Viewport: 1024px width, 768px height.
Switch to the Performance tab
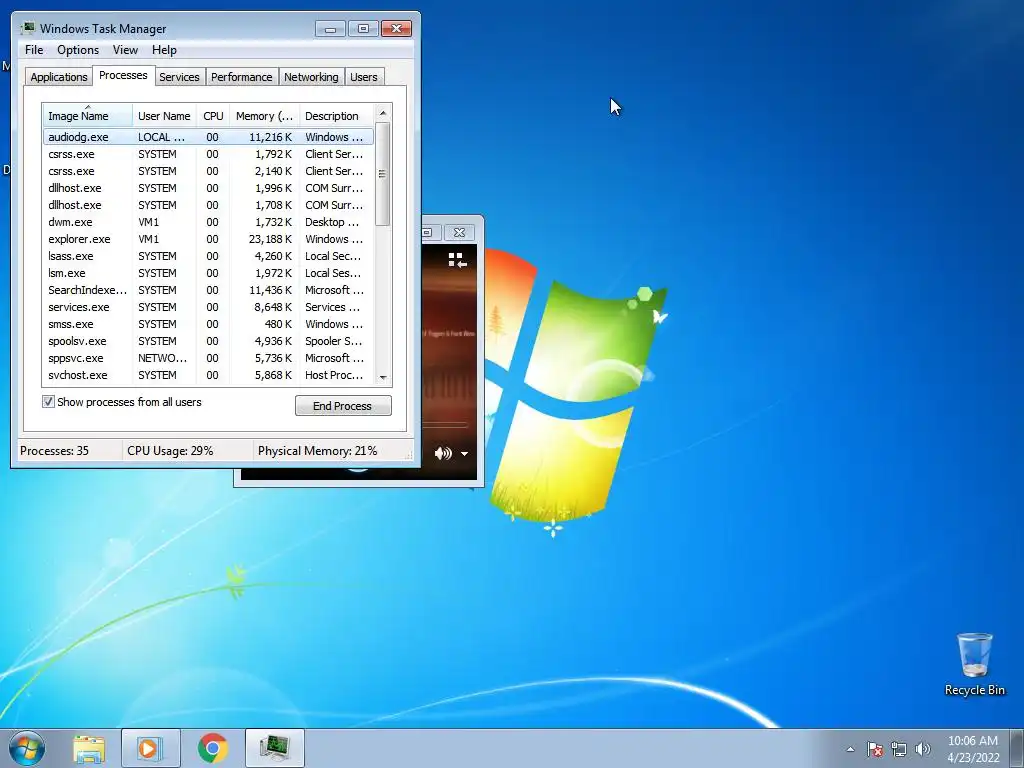[242, 77]
